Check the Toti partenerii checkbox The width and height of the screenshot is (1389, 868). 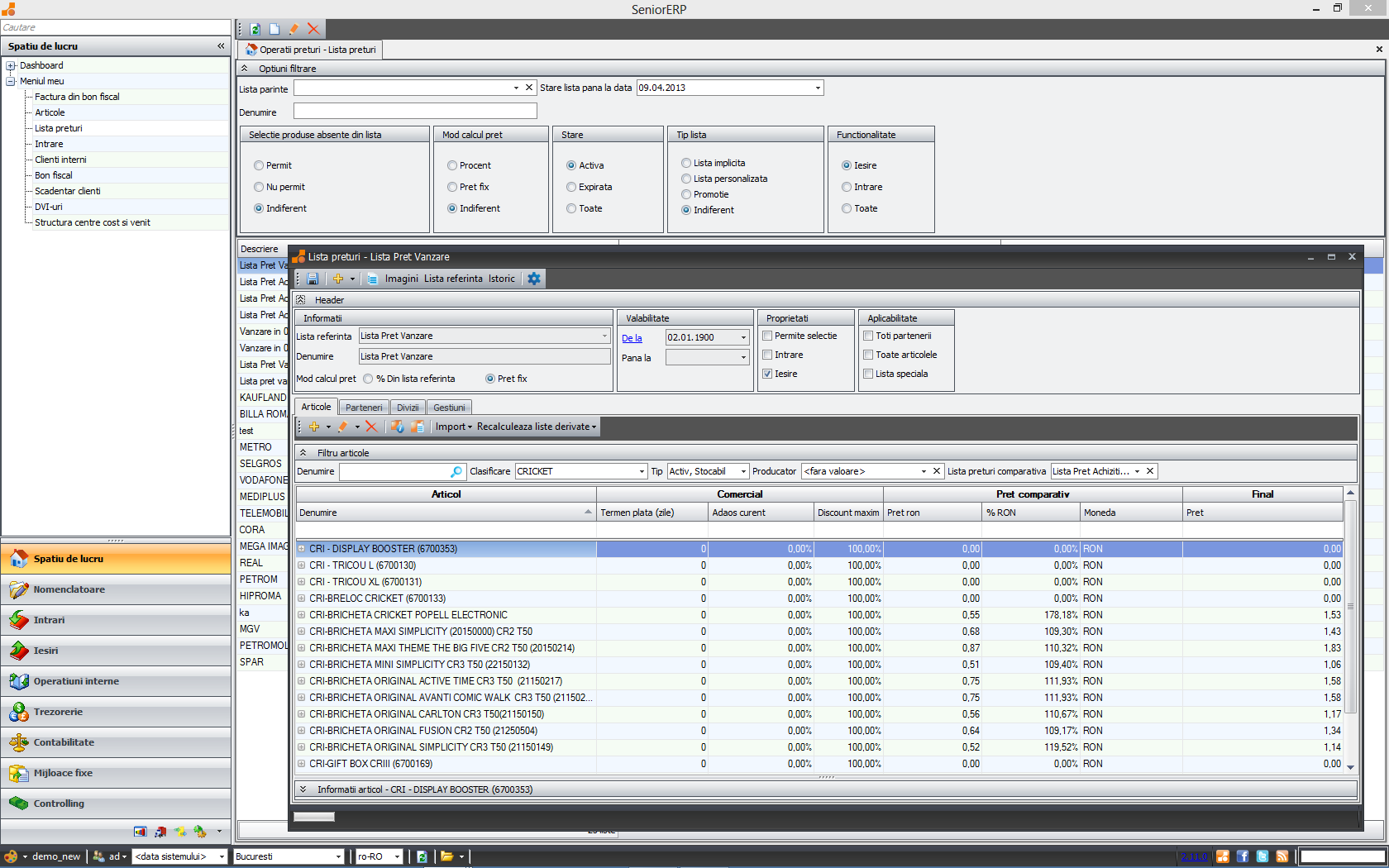[869, 336]
